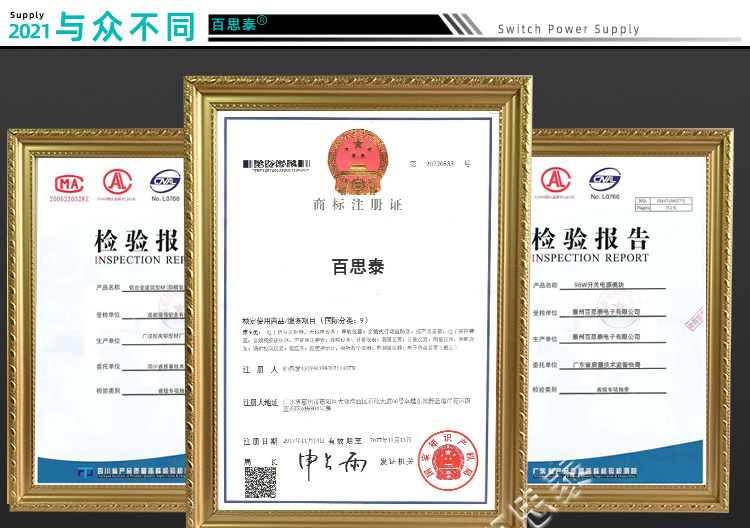The image size is (750, 528).
Task: Click the '发证机关' label
Action: (x=396, y=462)
